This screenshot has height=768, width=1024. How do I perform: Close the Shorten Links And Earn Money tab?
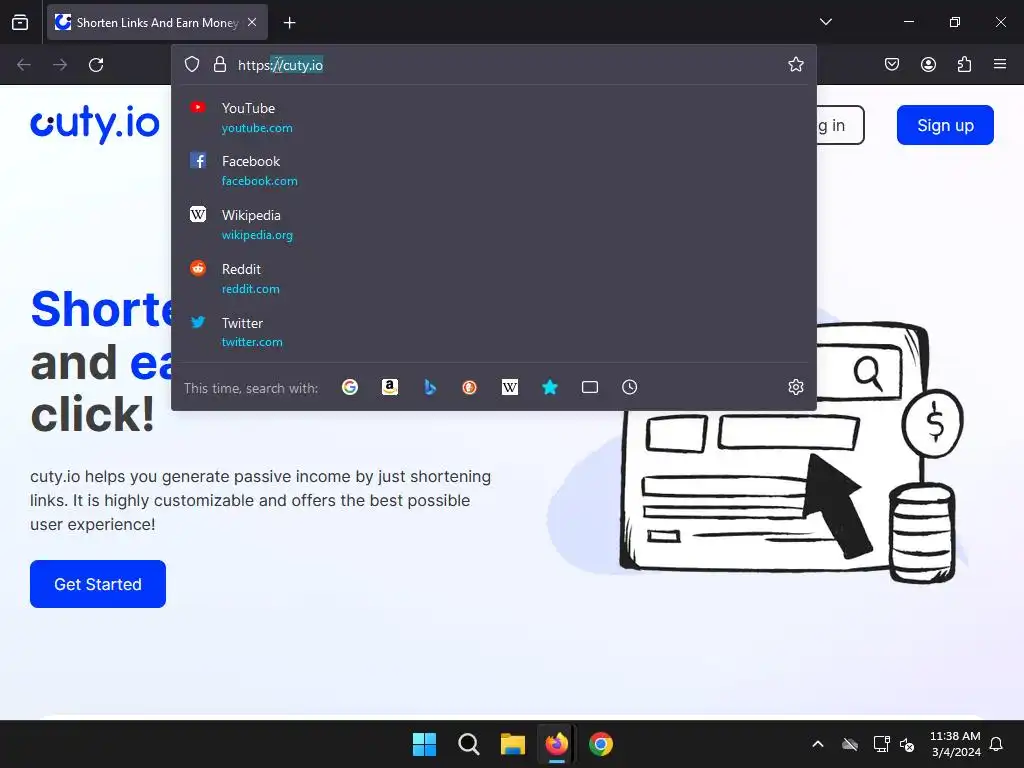[252, 22]
